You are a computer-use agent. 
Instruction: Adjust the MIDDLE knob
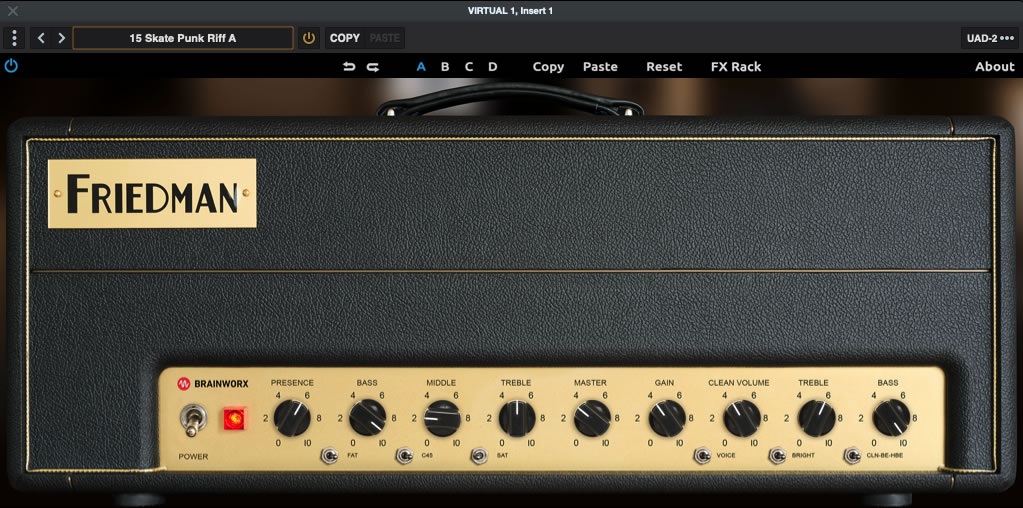point(442,418)
